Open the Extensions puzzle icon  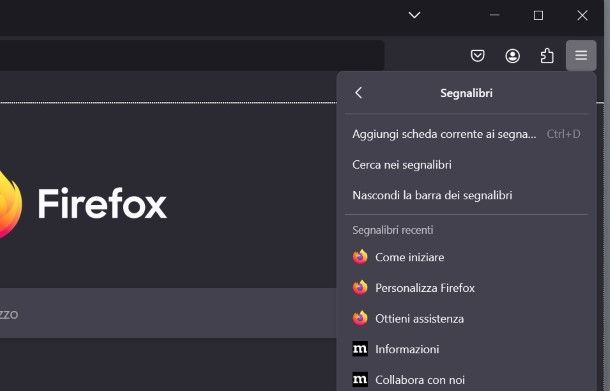(547, 56)
